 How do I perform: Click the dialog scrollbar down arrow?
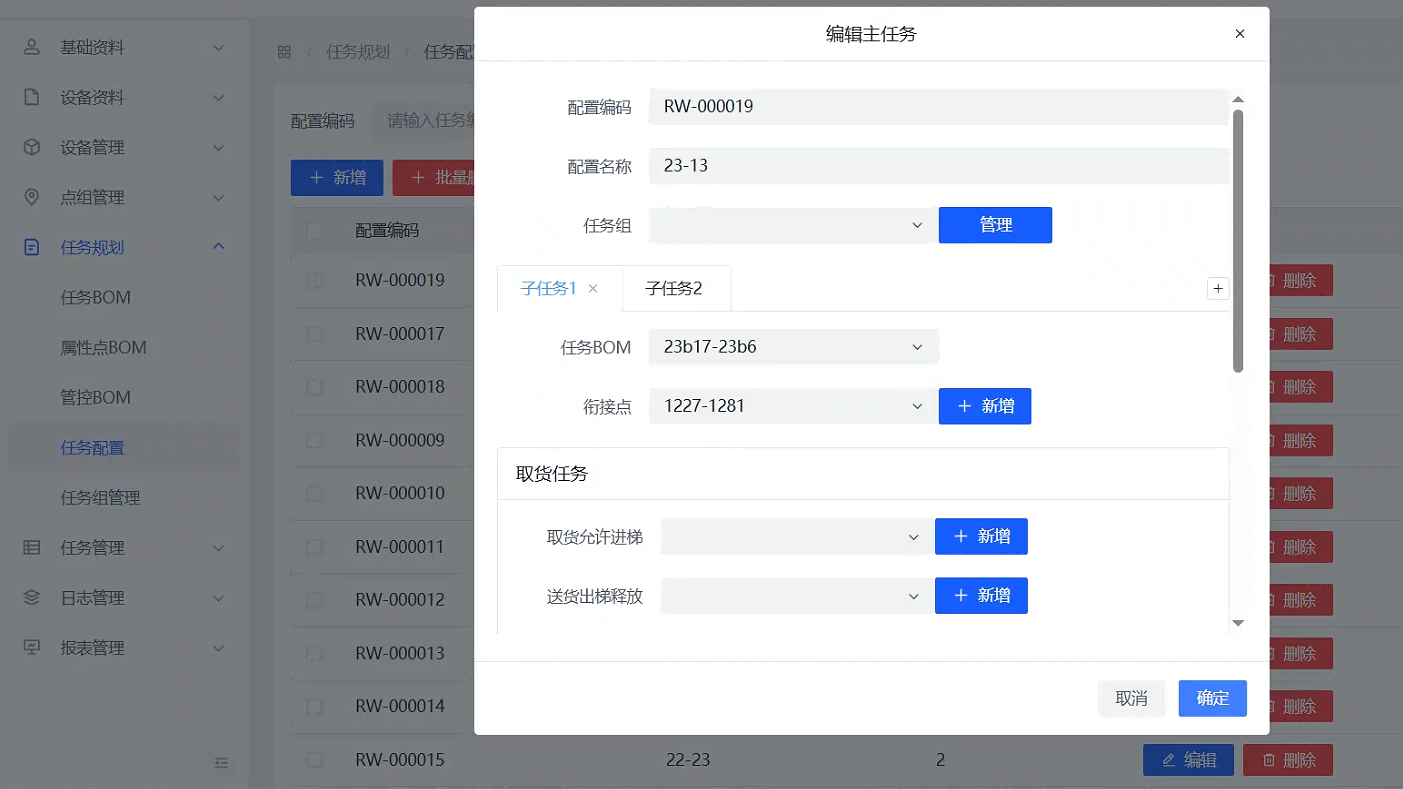(1238, 623)
